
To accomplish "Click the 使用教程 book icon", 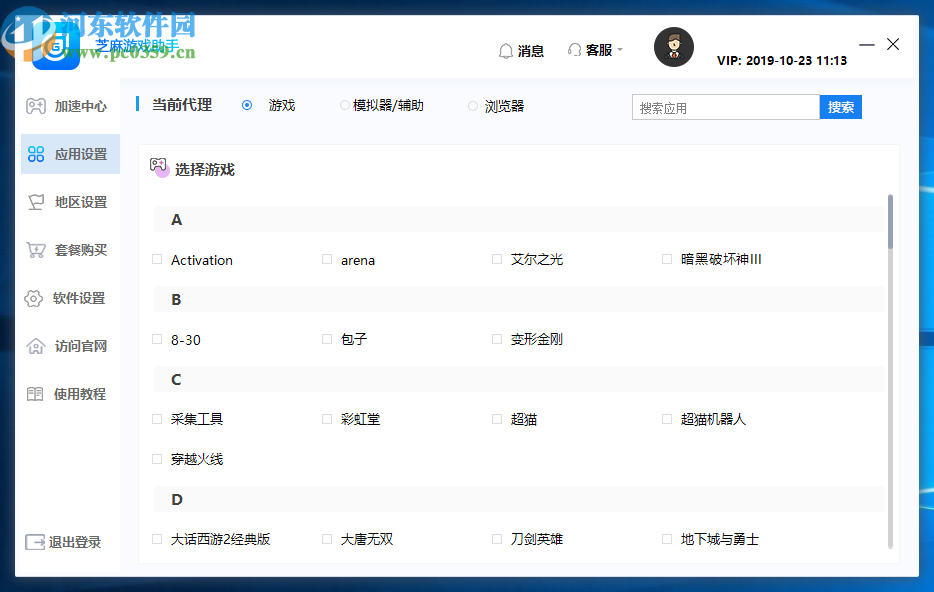I will pyautogui.click(x=35, y=394).
